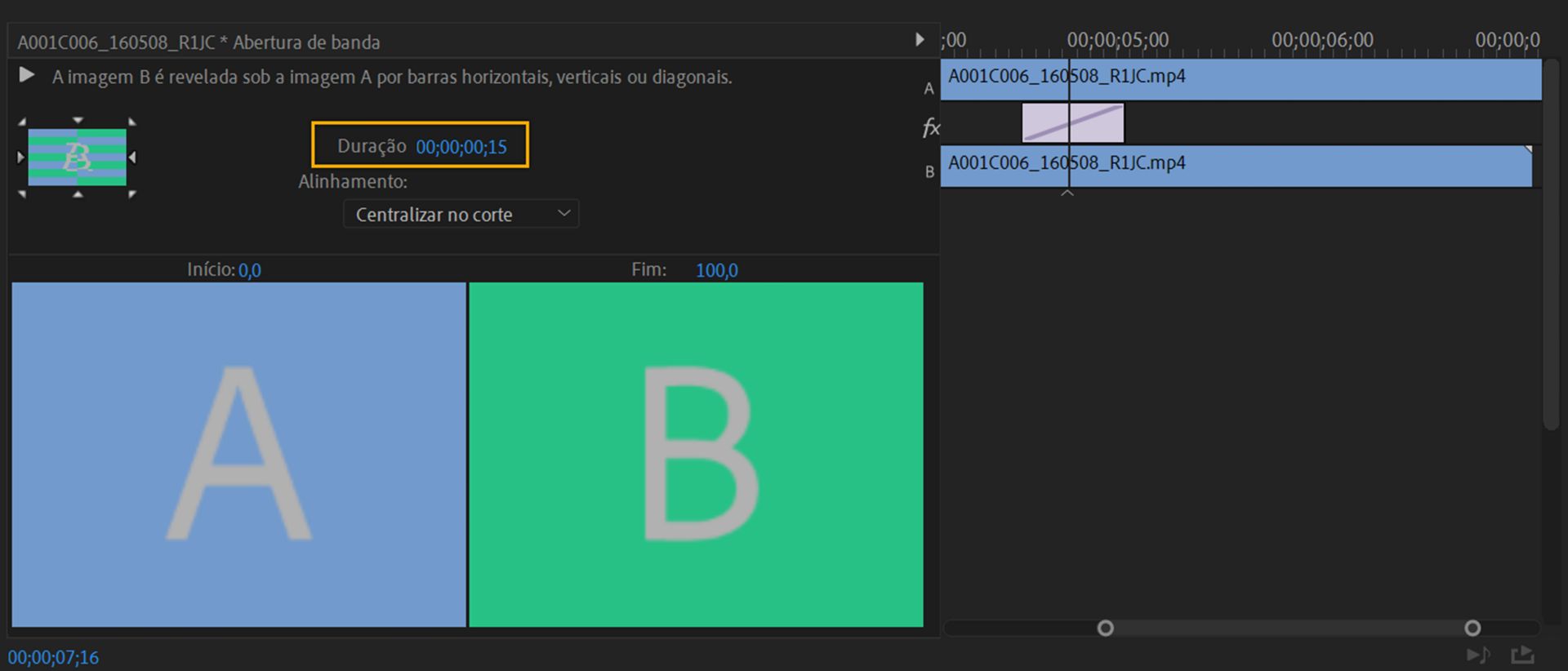Click the Início percentage value
The width and height of the screenshot is (1568, 671).
tap(250, 270)
